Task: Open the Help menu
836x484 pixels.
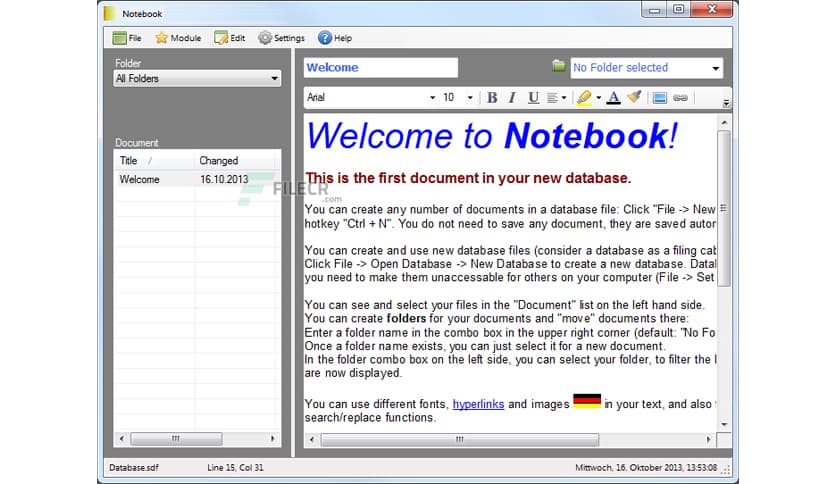Action: [x=335, y=38]
